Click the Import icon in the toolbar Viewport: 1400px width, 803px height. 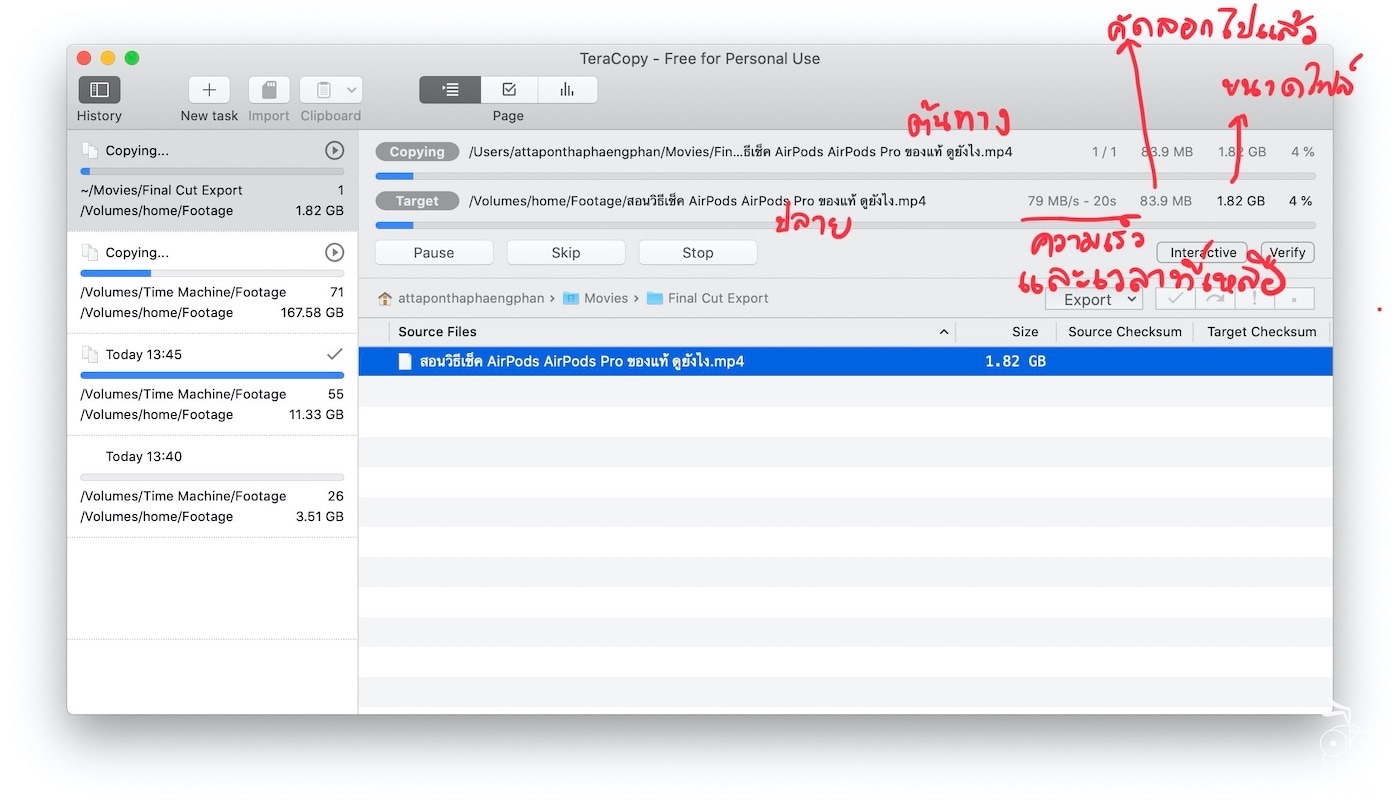(268, 89)
